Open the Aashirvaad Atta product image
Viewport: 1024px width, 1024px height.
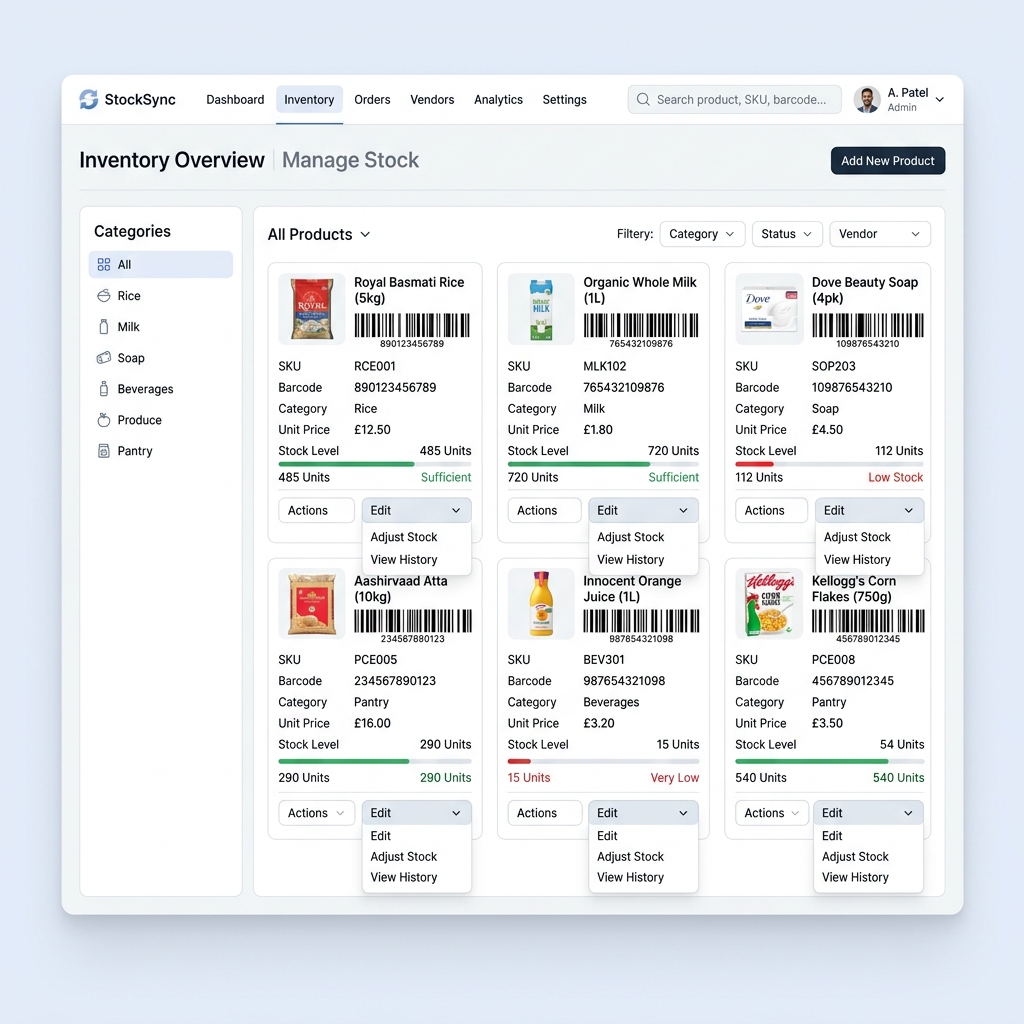pyautogui.click(x=312, y=603)
